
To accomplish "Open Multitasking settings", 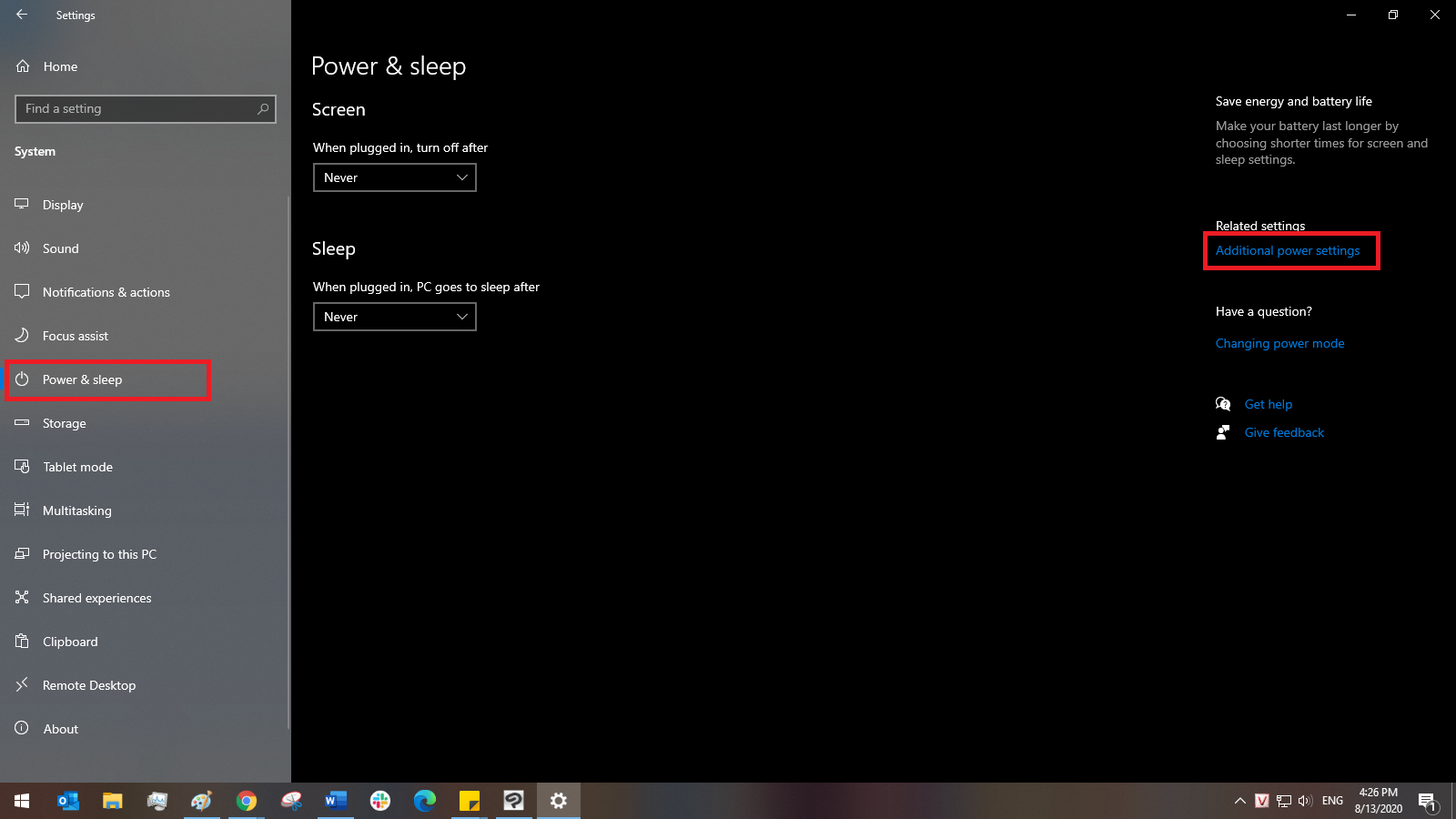I will pos(146,511).
